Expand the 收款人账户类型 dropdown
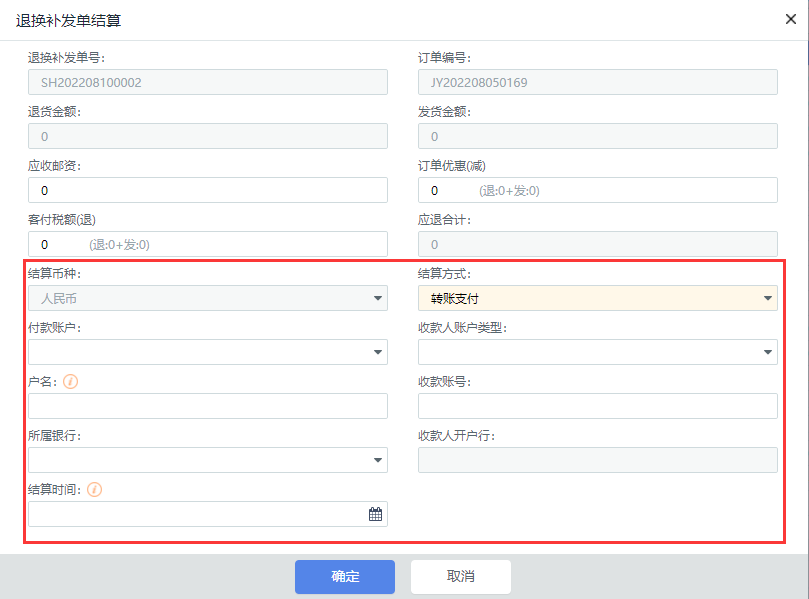This screenshot has width=809, height=599. tap(767, 352)
